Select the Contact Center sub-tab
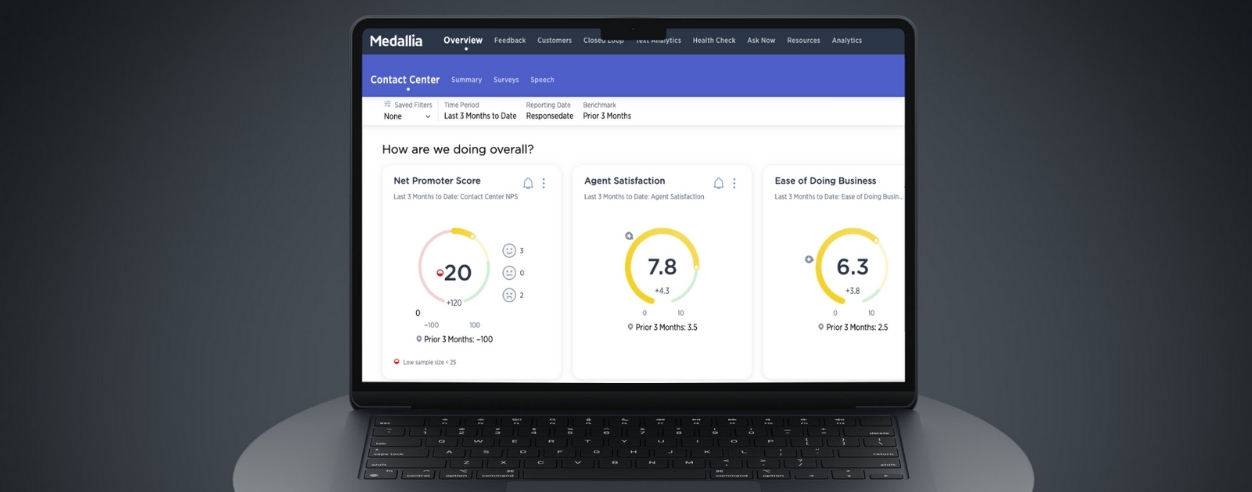Screen dimensions: 1252x492 (405, 80)
